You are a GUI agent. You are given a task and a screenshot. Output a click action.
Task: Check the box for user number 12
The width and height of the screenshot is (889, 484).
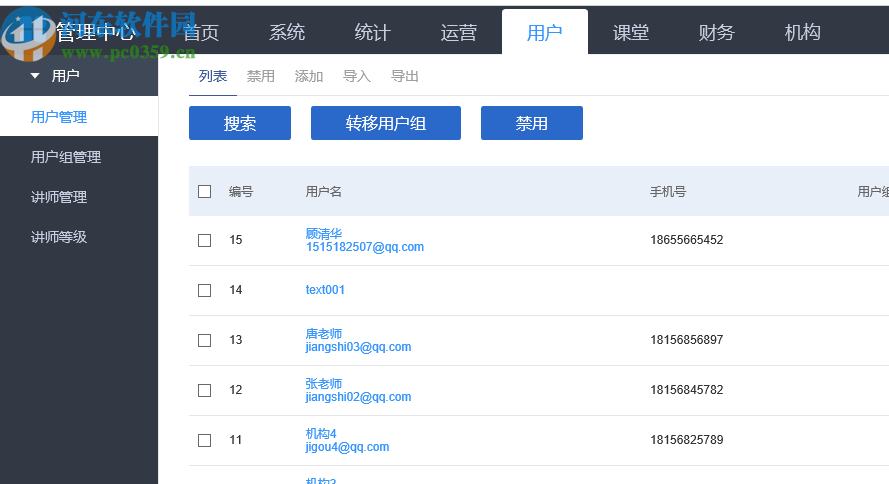(x=205, y=390)
